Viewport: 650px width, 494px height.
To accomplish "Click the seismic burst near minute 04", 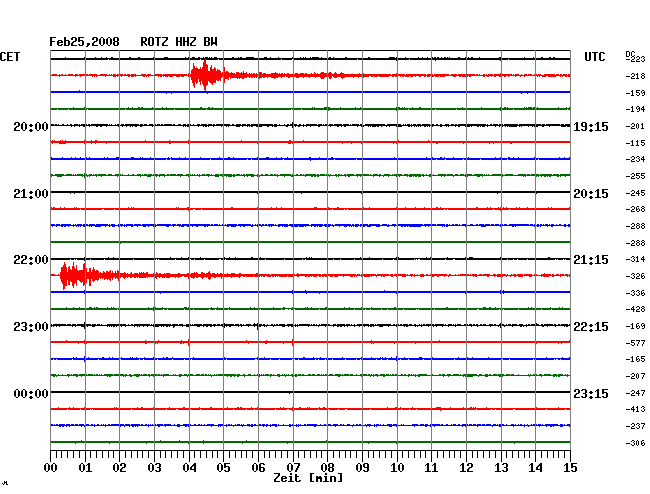I will [x=207, y=75].
